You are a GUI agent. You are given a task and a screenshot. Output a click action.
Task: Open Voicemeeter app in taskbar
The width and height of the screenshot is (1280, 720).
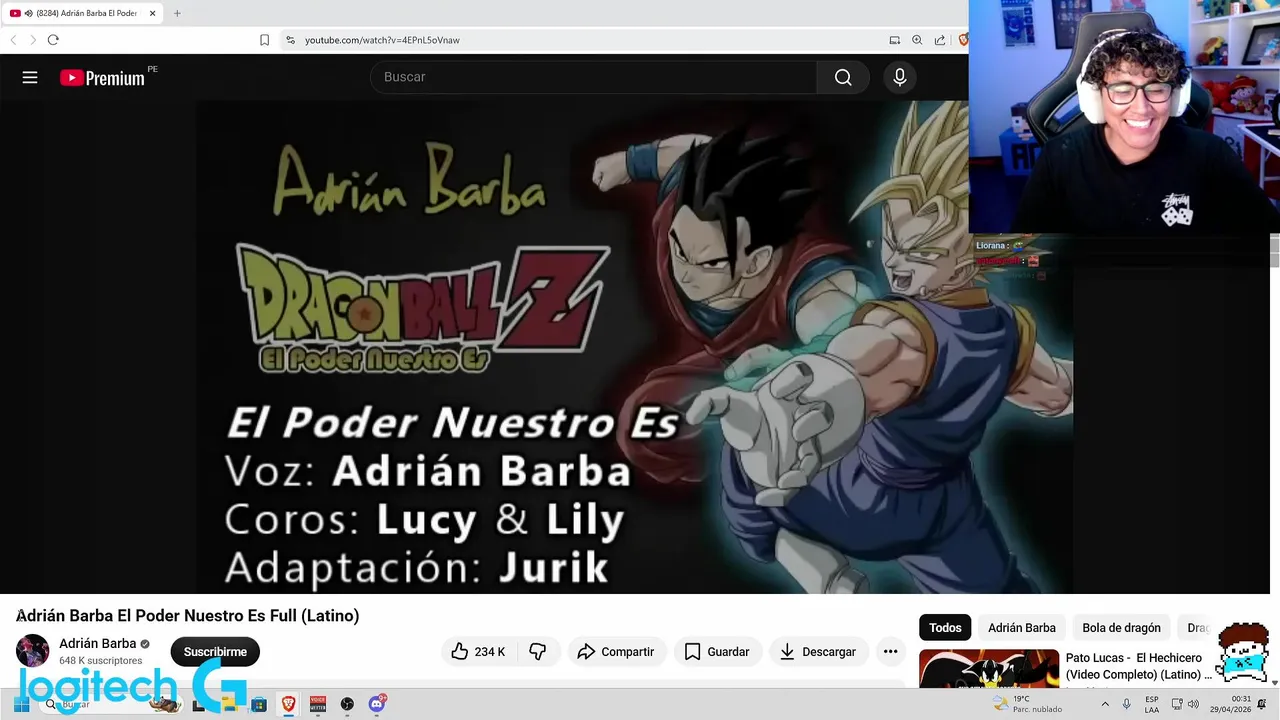click(x=318, y=705)
